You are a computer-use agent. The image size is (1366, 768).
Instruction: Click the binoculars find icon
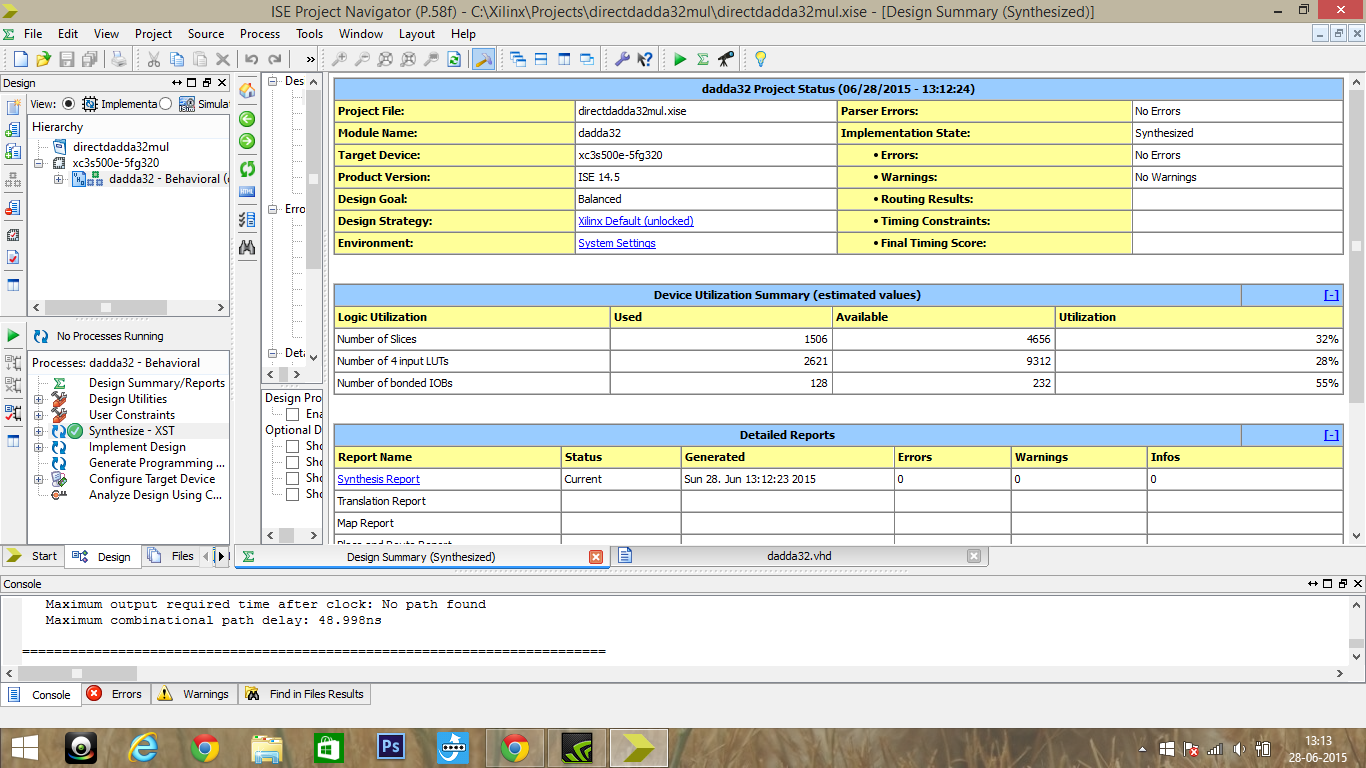[x=247, y=246]
